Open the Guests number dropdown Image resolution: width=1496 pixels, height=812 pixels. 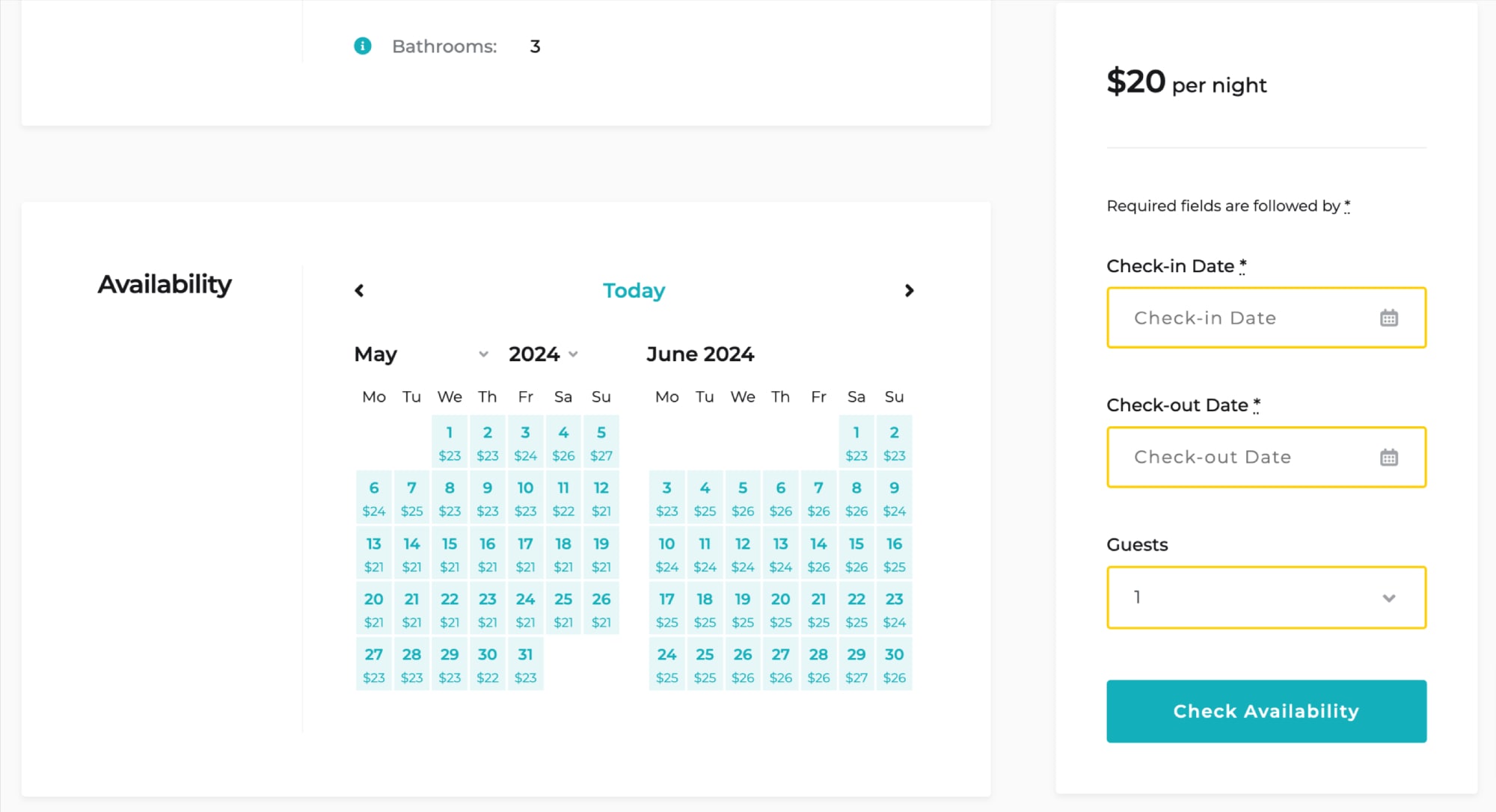(1266, 597)
